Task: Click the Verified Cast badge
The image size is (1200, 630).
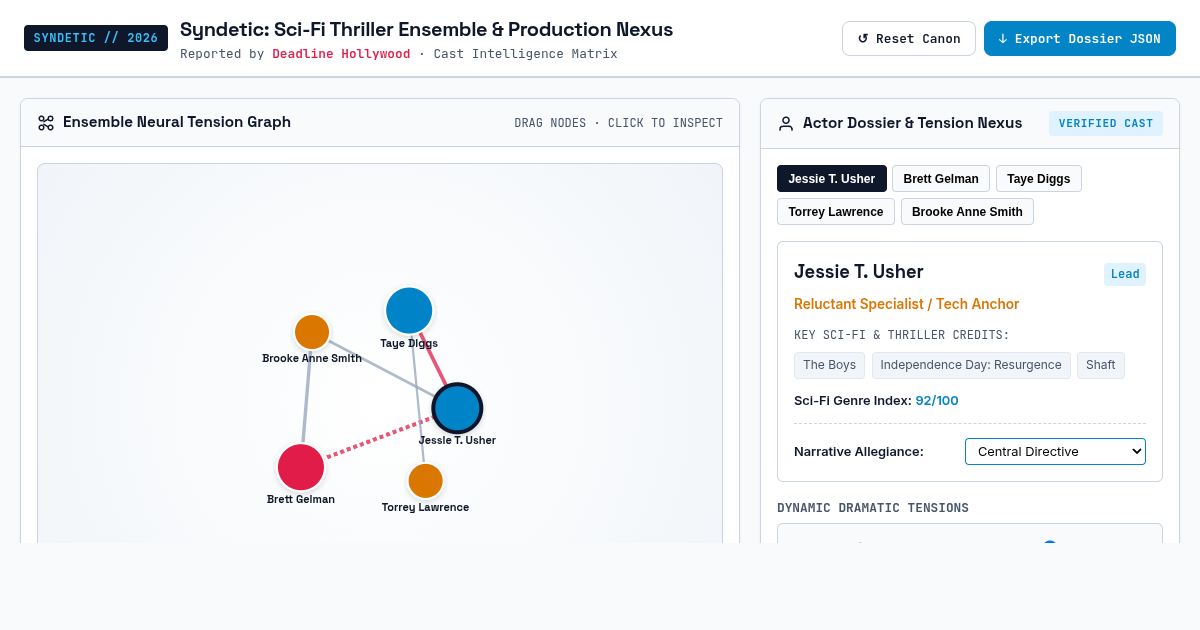Action: 1106,123
